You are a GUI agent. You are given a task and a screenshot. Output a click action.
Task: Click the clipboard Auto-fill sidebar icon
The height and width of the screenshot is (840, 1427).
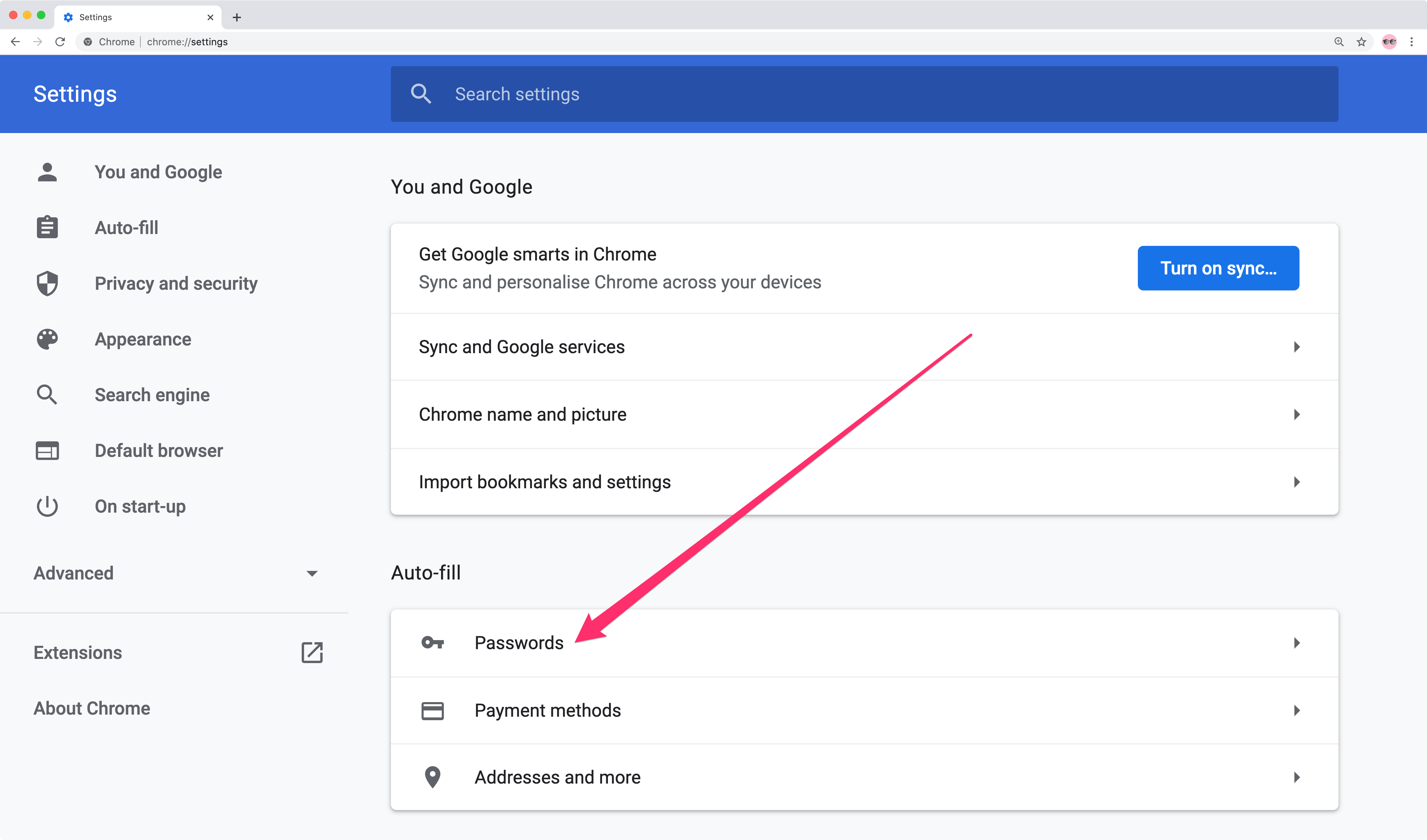[x=47, y=227]
